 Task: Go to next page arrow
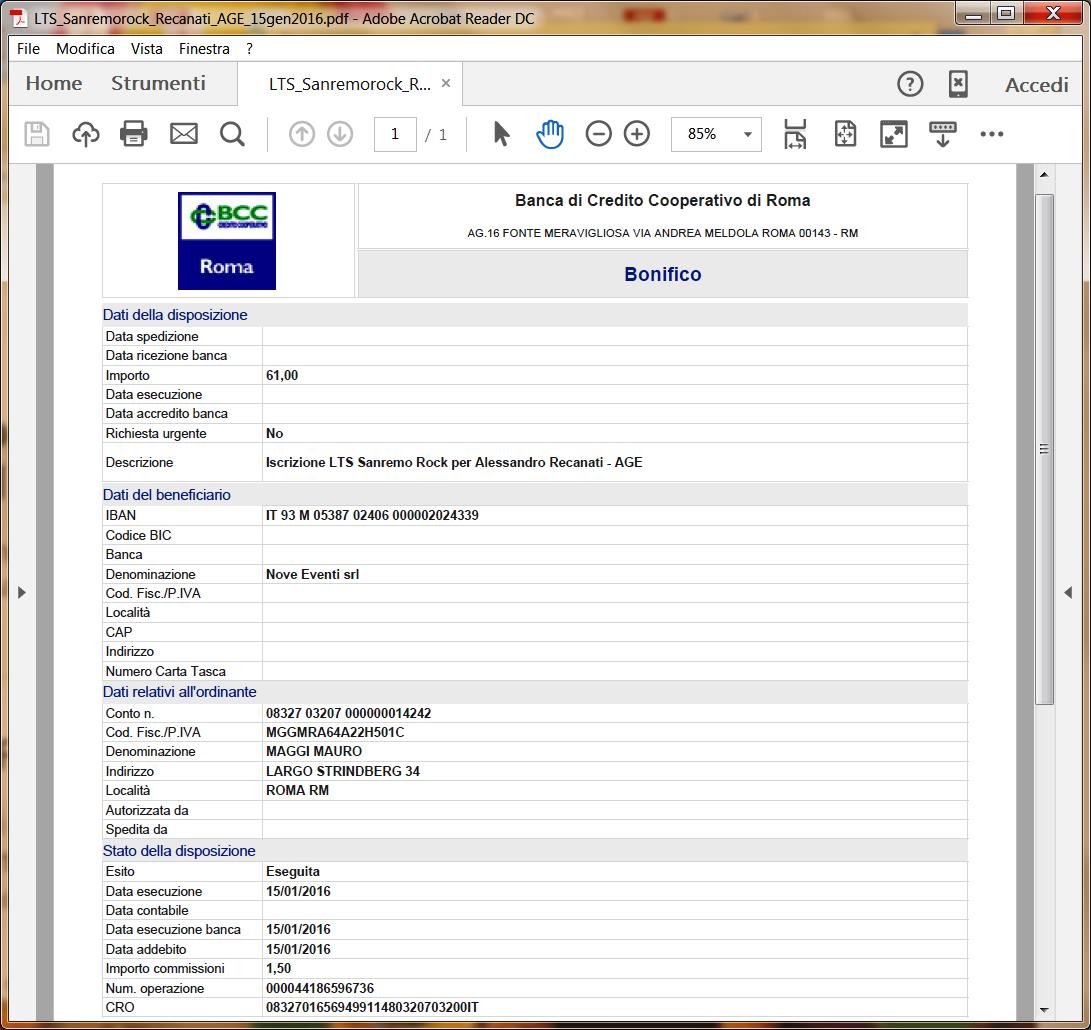340,134
